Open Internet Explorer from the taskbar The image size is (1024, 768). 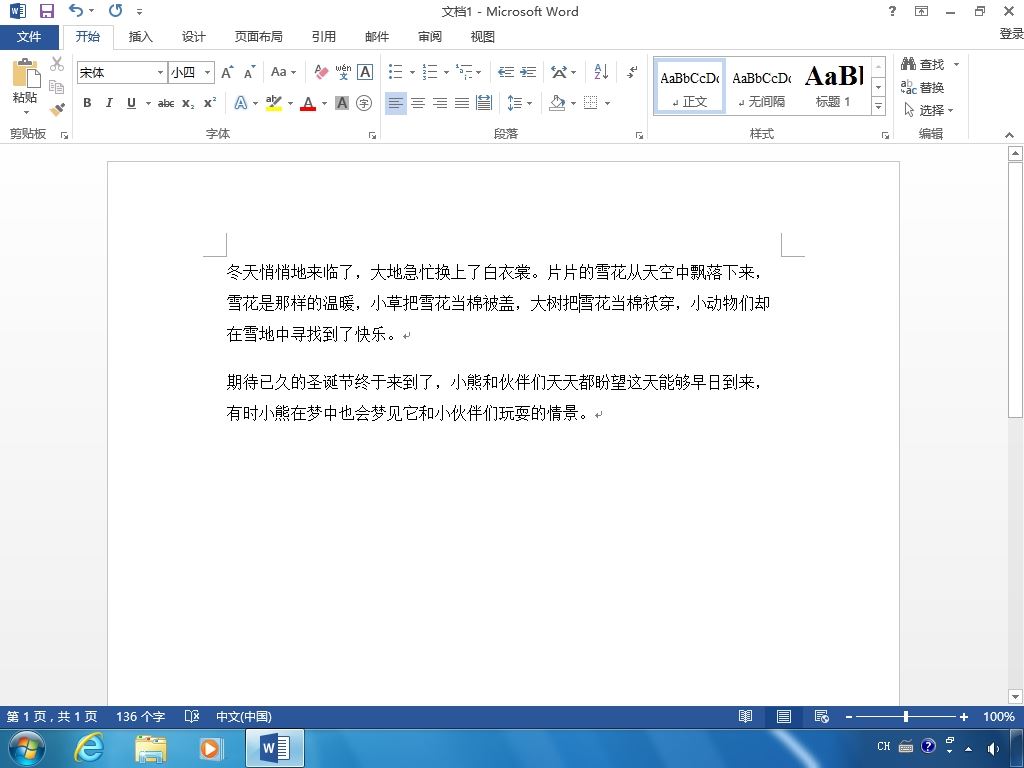(88, 748)
